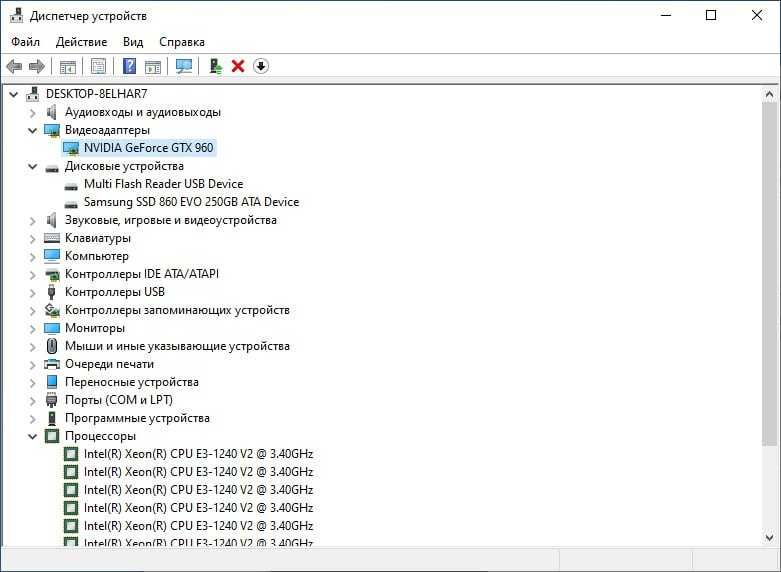The width and height of the screenshot is (781, 572).
Task: Minimize the Диспетчер устройств window
Action: click(666, 15)
